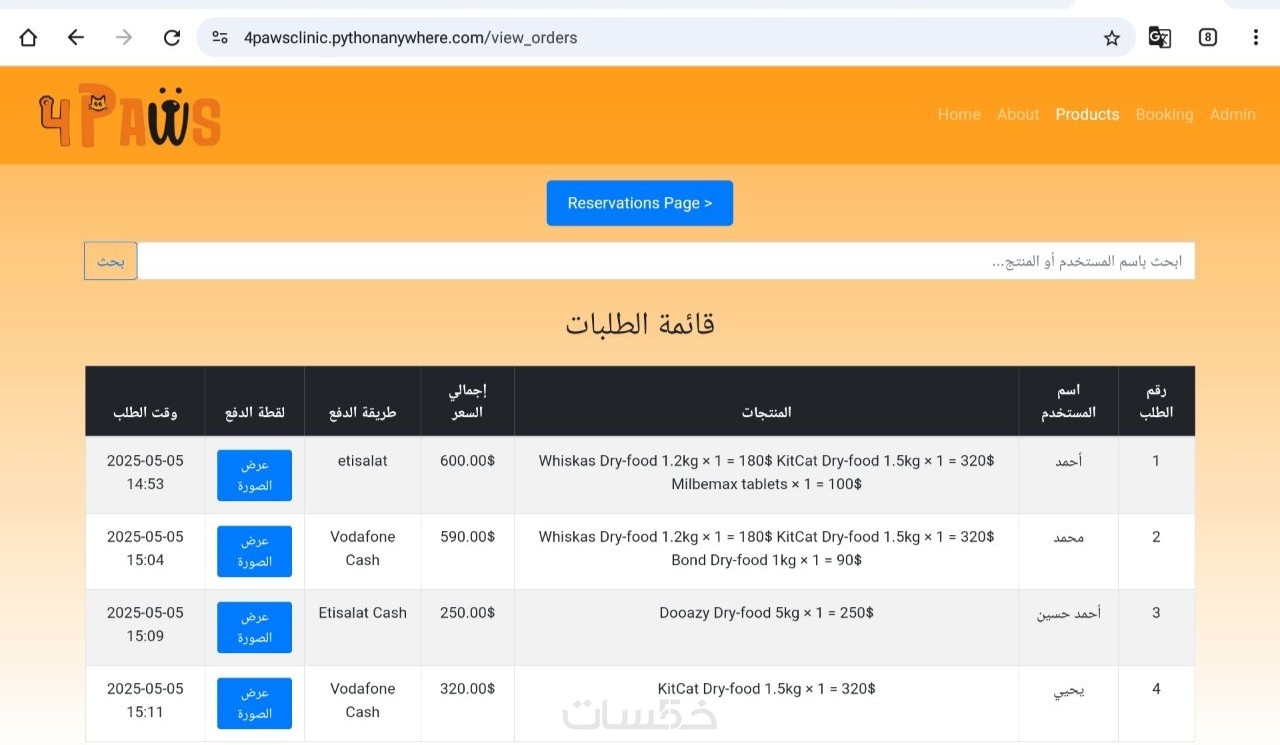Reload the page with the refresh icon
Viewport: 1280px width, 745px height.
coord(172,38)
